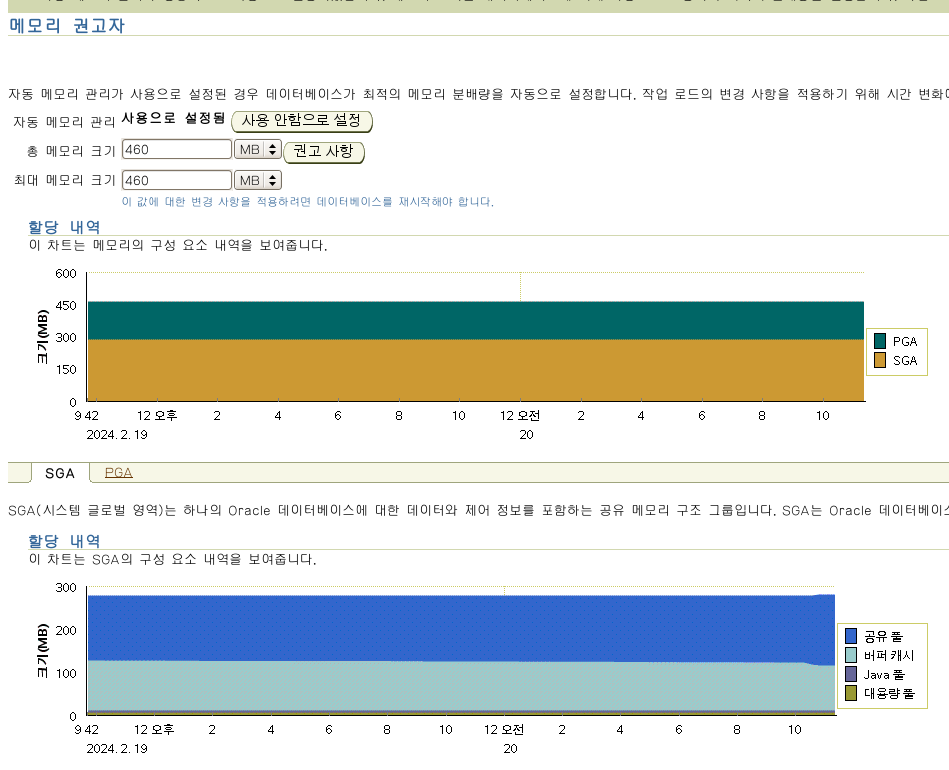Click the '권고 사항' button

tap(324, 152)
